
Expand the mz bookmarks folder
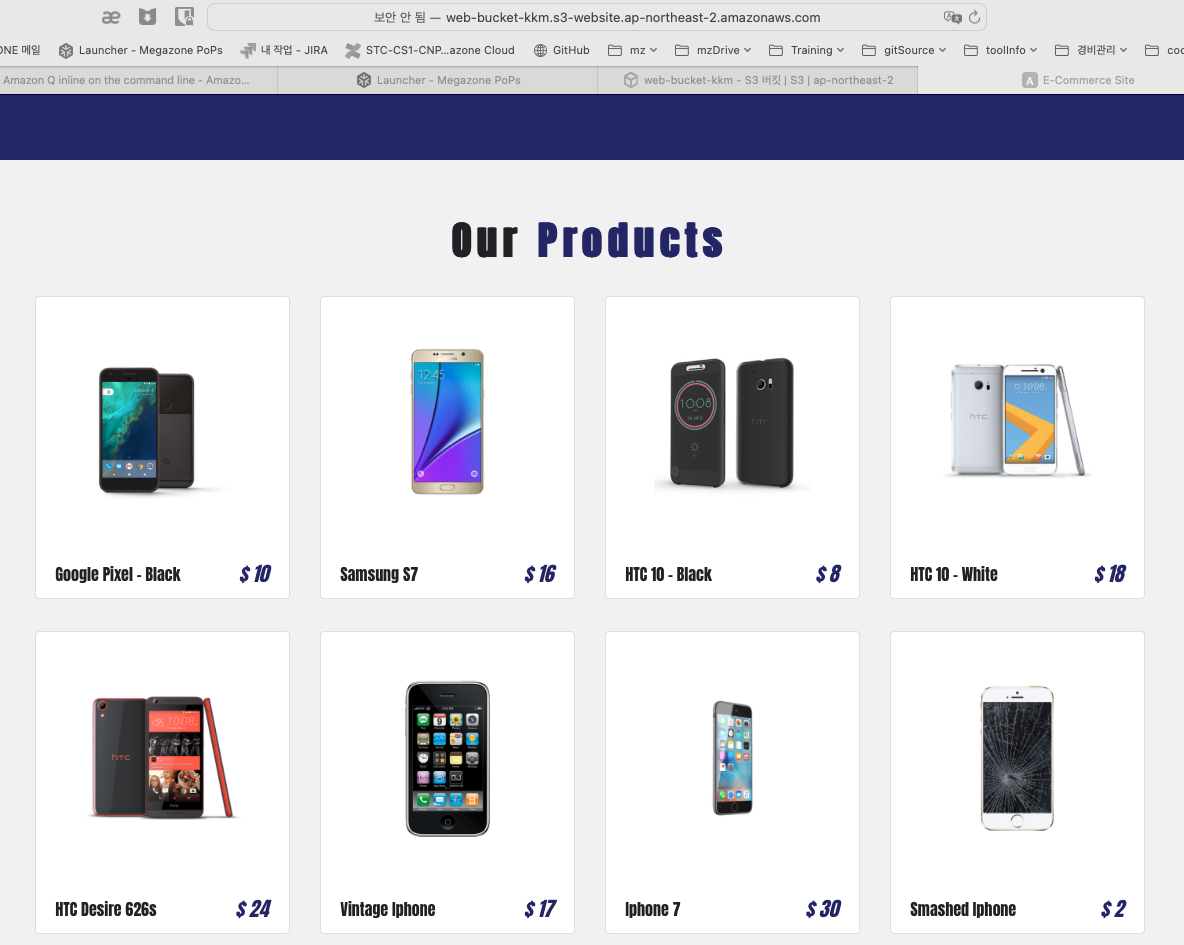tap(633, 50)
